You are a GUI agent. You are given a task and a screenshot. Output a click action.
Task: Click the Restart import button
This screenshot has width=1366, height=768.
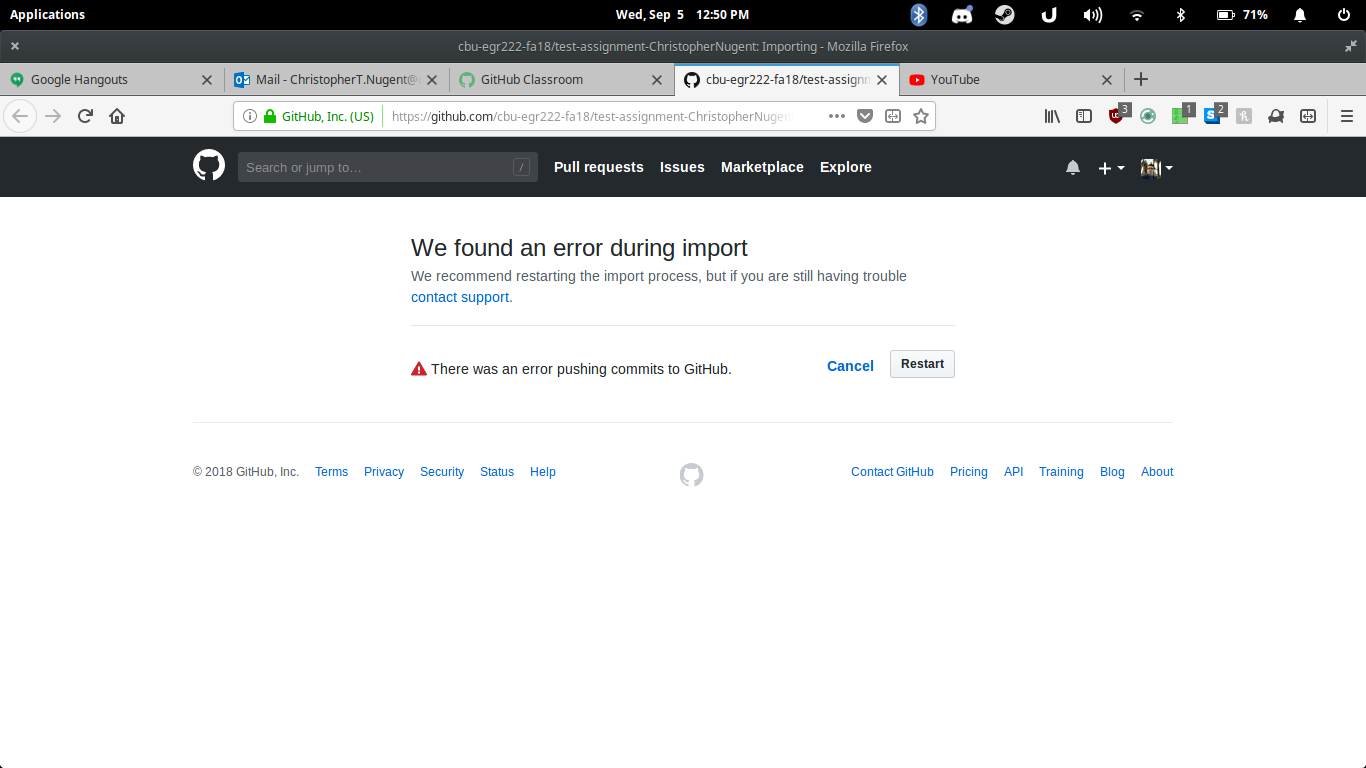click(x=922, y=364)
